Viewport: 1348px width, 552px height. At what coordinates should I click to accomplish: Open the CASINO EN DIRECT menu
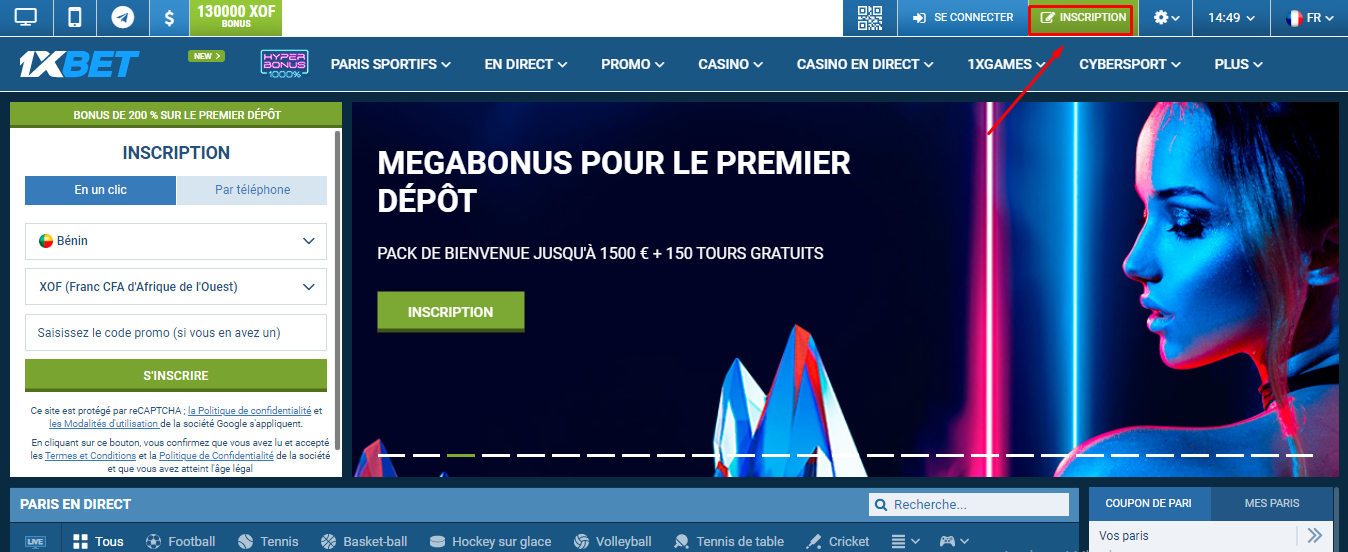pos(865,64)
